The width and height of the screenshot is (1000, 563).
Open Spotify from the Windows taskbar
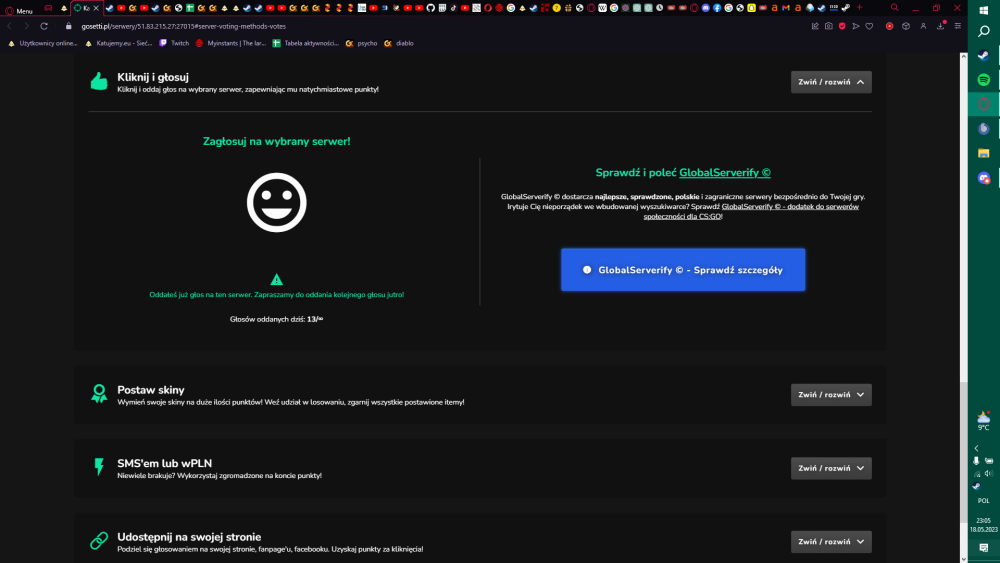pyautogui.click(x=983, y=80)
